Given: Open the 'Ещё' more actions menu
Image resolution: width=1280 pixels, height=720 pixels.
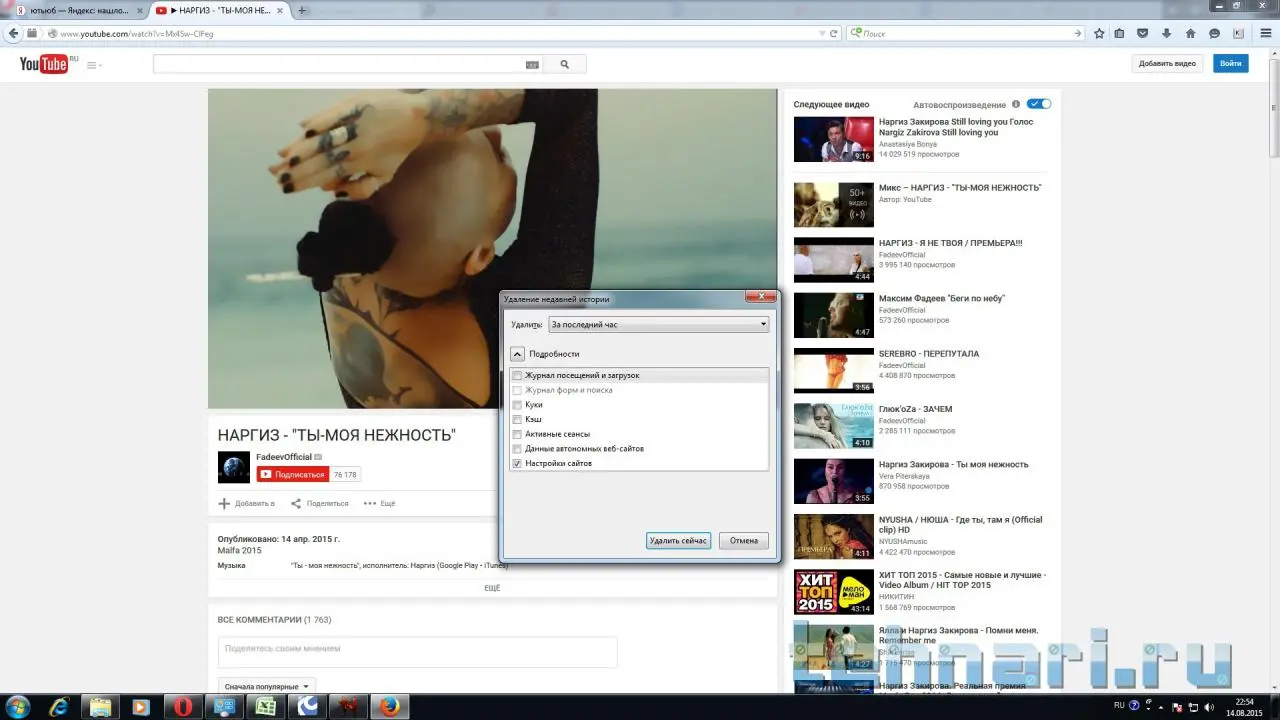Looking at the screenshot, I should click(x=380, y=503).
